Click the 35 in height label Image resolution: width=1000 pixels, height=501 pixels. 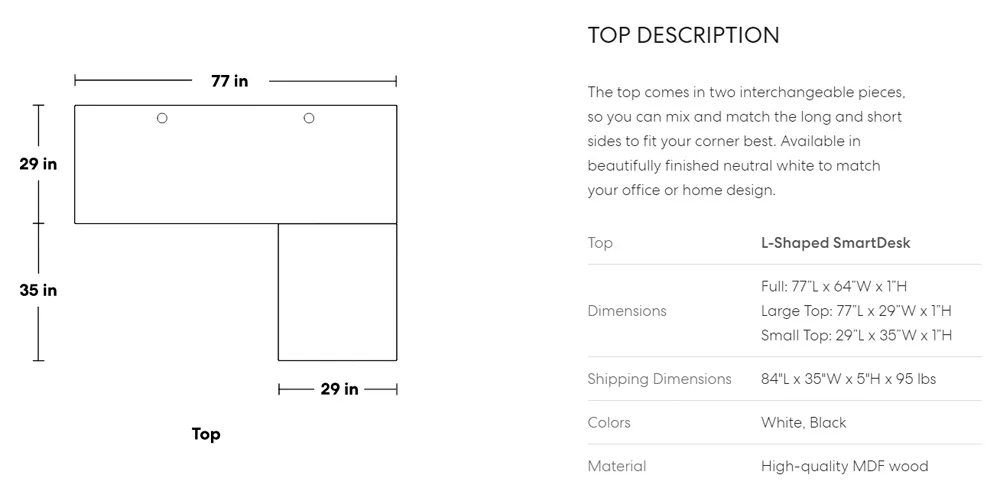tap(38, 290)
